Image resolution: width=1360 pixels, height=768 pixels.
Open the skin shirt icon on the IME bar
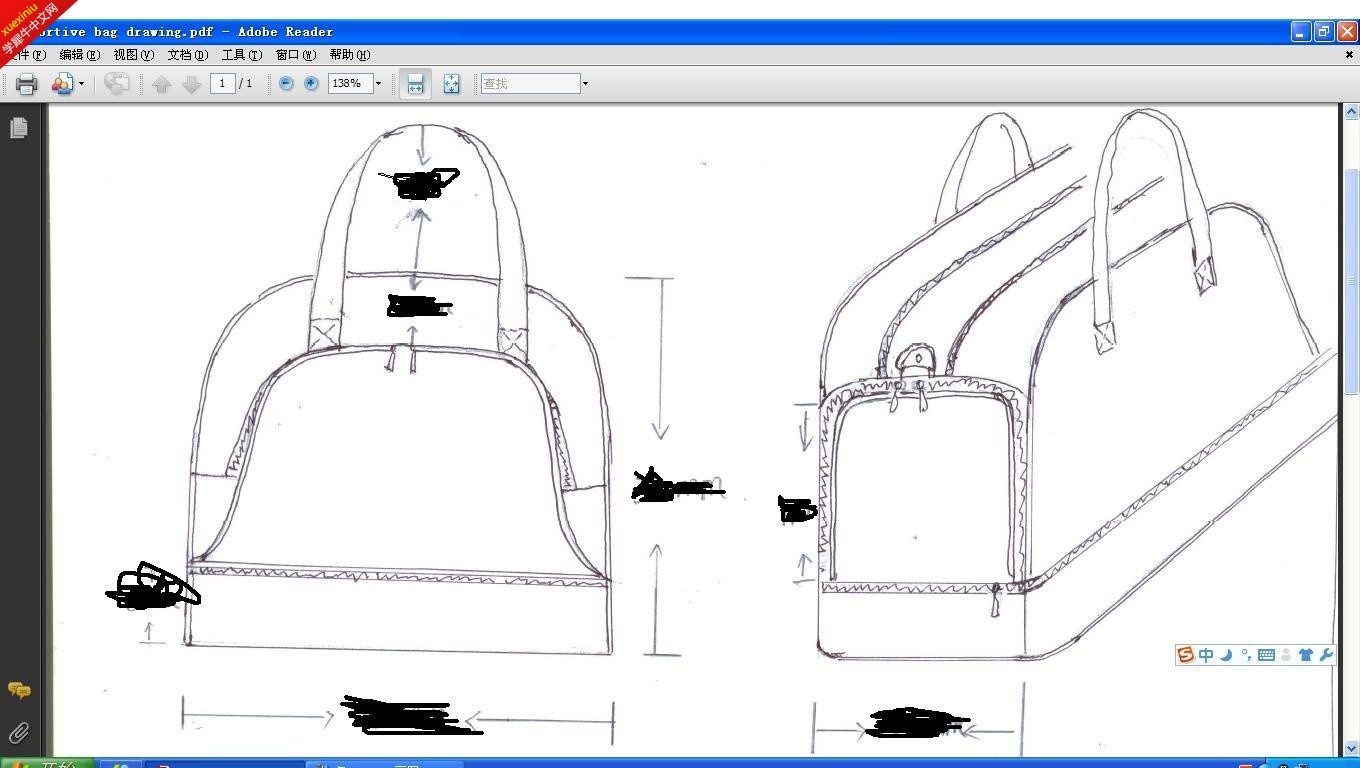click(1306, 655)
